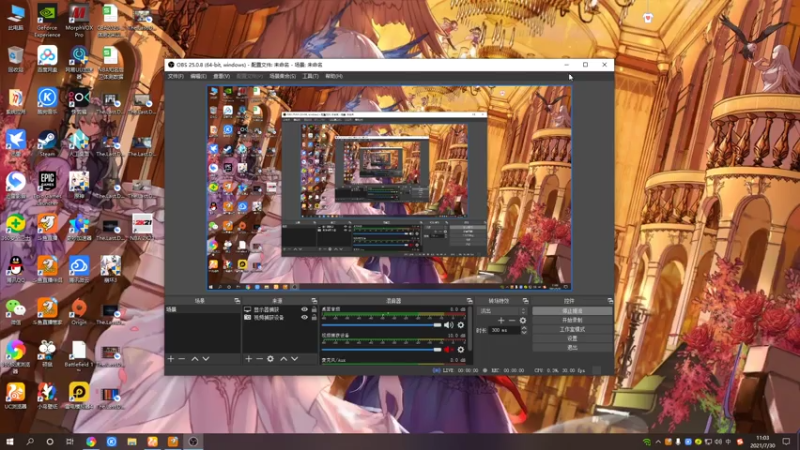This screenshot has width=800, height=450.
Task: Move source up in Sources panel
Action: (x=284, y=359)
